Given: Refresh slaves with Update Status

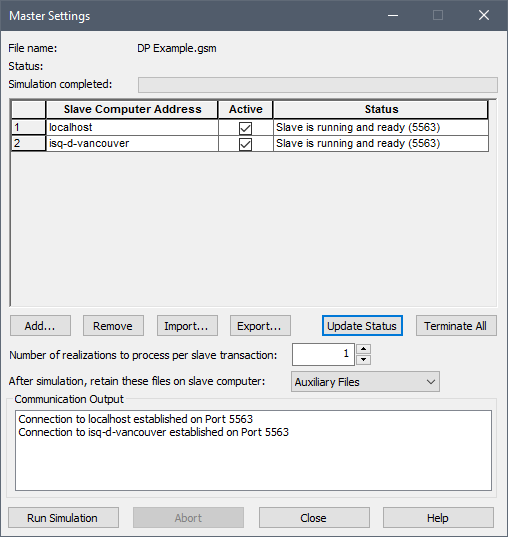Looking at the screenshot, I should [x=362, y=326].
